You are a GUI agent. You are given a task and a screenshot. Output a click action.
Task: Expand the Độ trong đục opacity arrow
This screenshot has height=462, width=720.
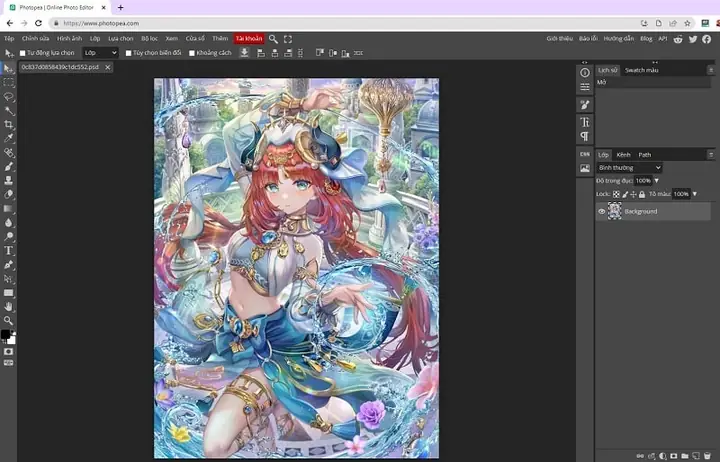click(657, 181)
